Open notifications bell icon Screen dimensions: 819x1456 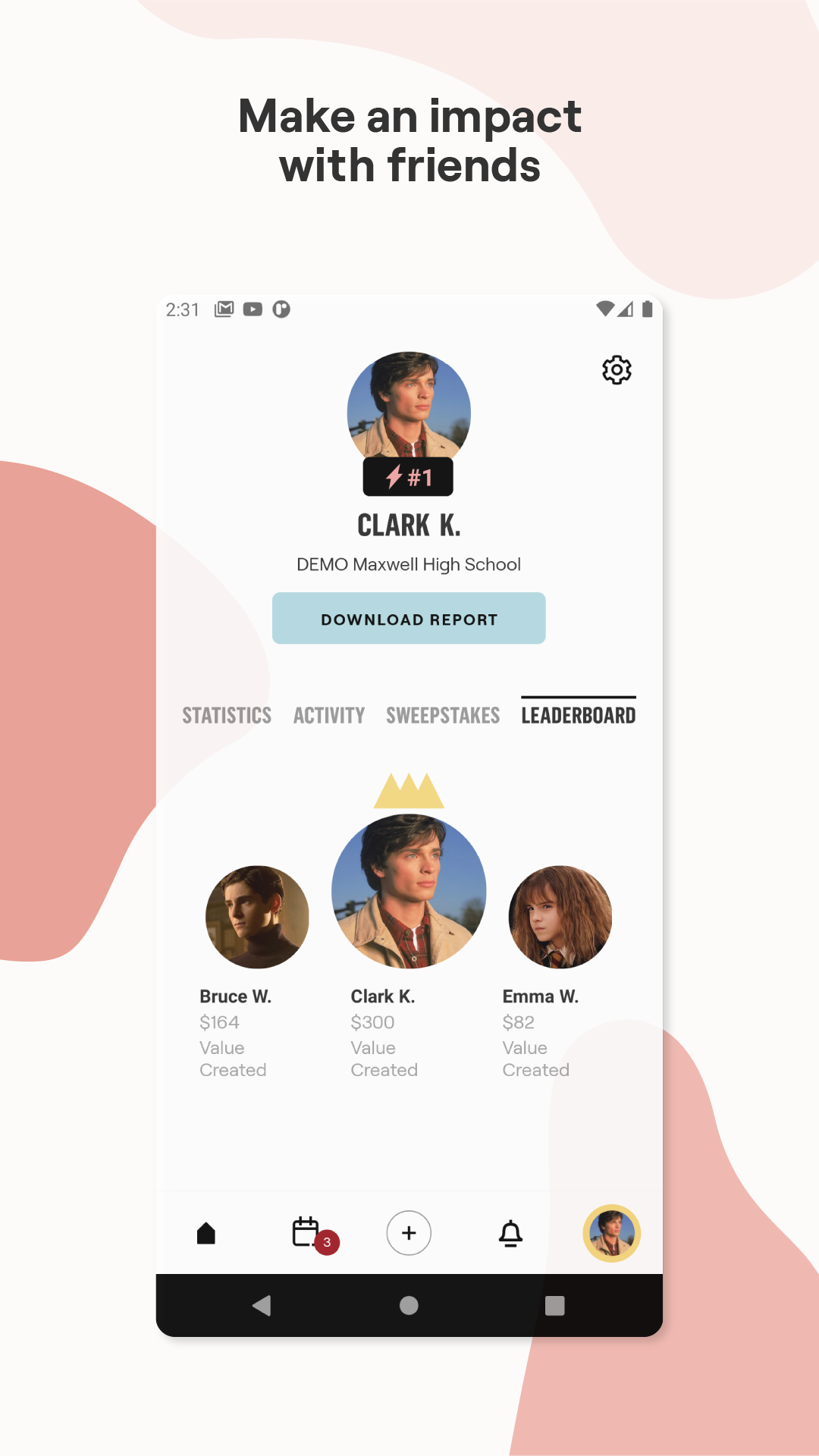(x=510, y=1234)
